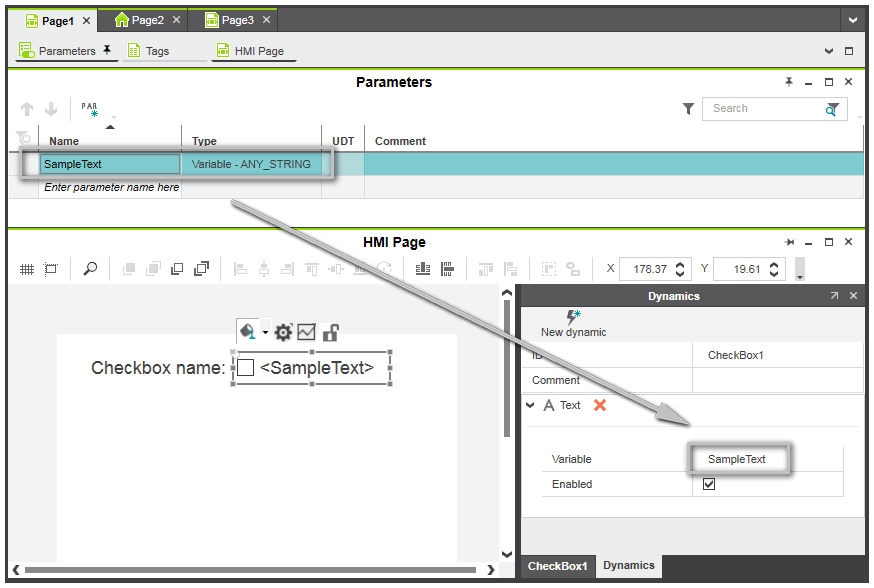874x588 pixels.
Task: Open settings gear above the checkbox
Action: tap(283, 332)
